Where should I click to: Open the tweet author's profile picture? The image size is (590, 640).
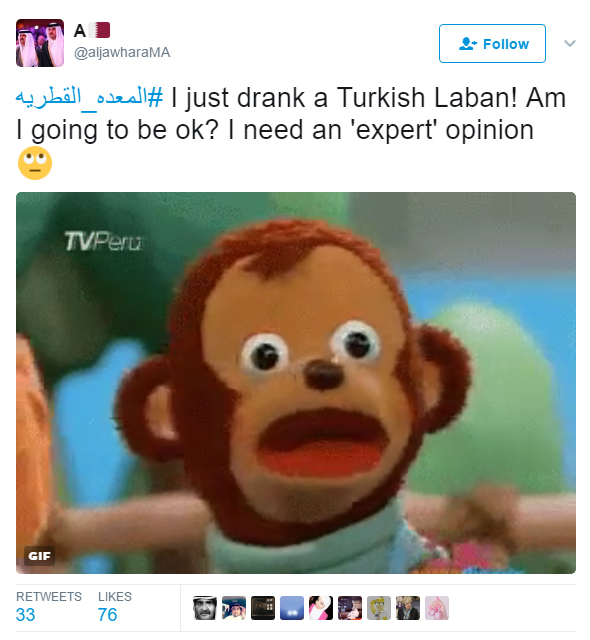40,43
